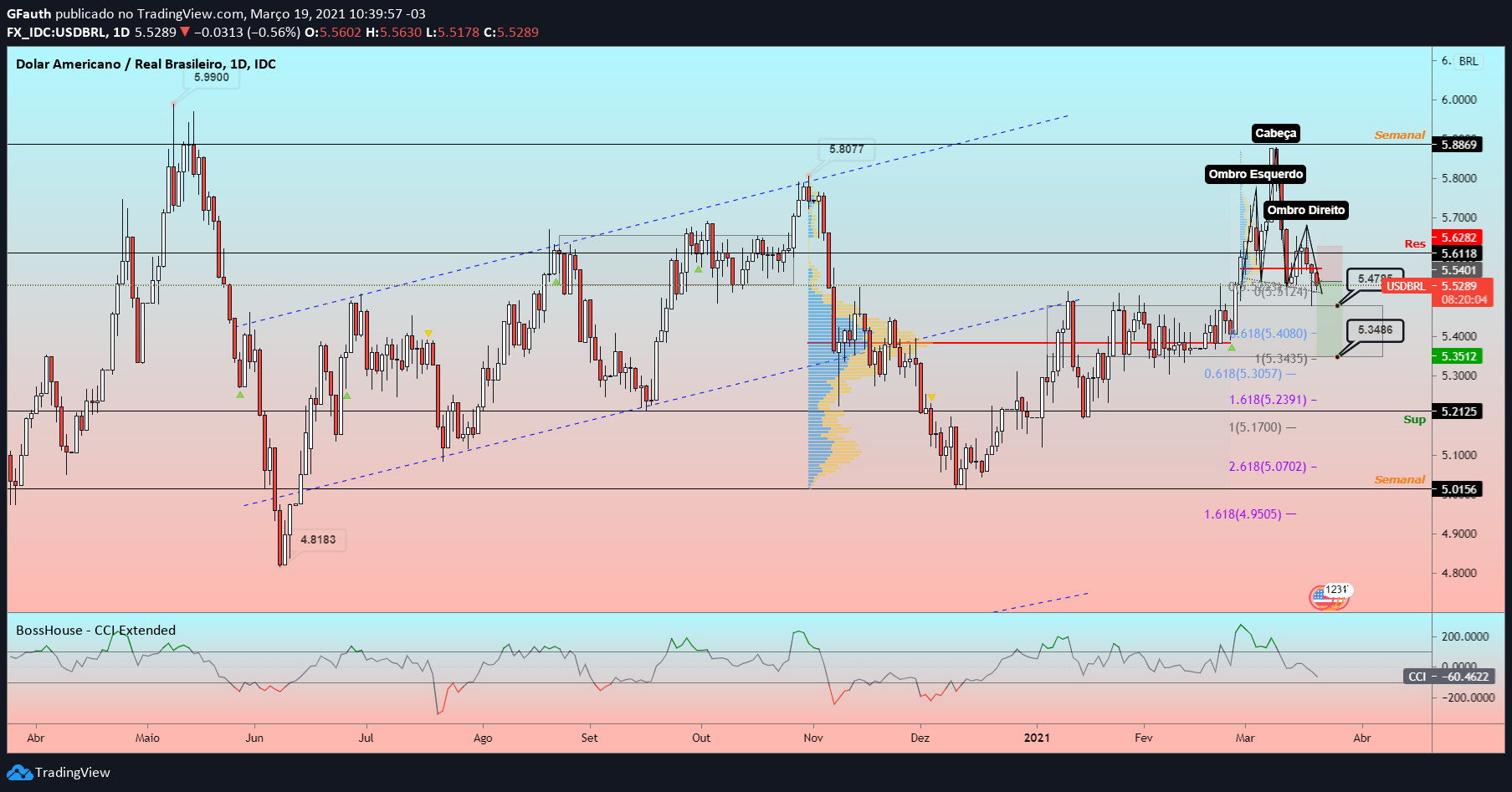1512x792 pixels.
Task: Click the red USDBRL 5.5289 last price label
Action: coord(1437,286)
